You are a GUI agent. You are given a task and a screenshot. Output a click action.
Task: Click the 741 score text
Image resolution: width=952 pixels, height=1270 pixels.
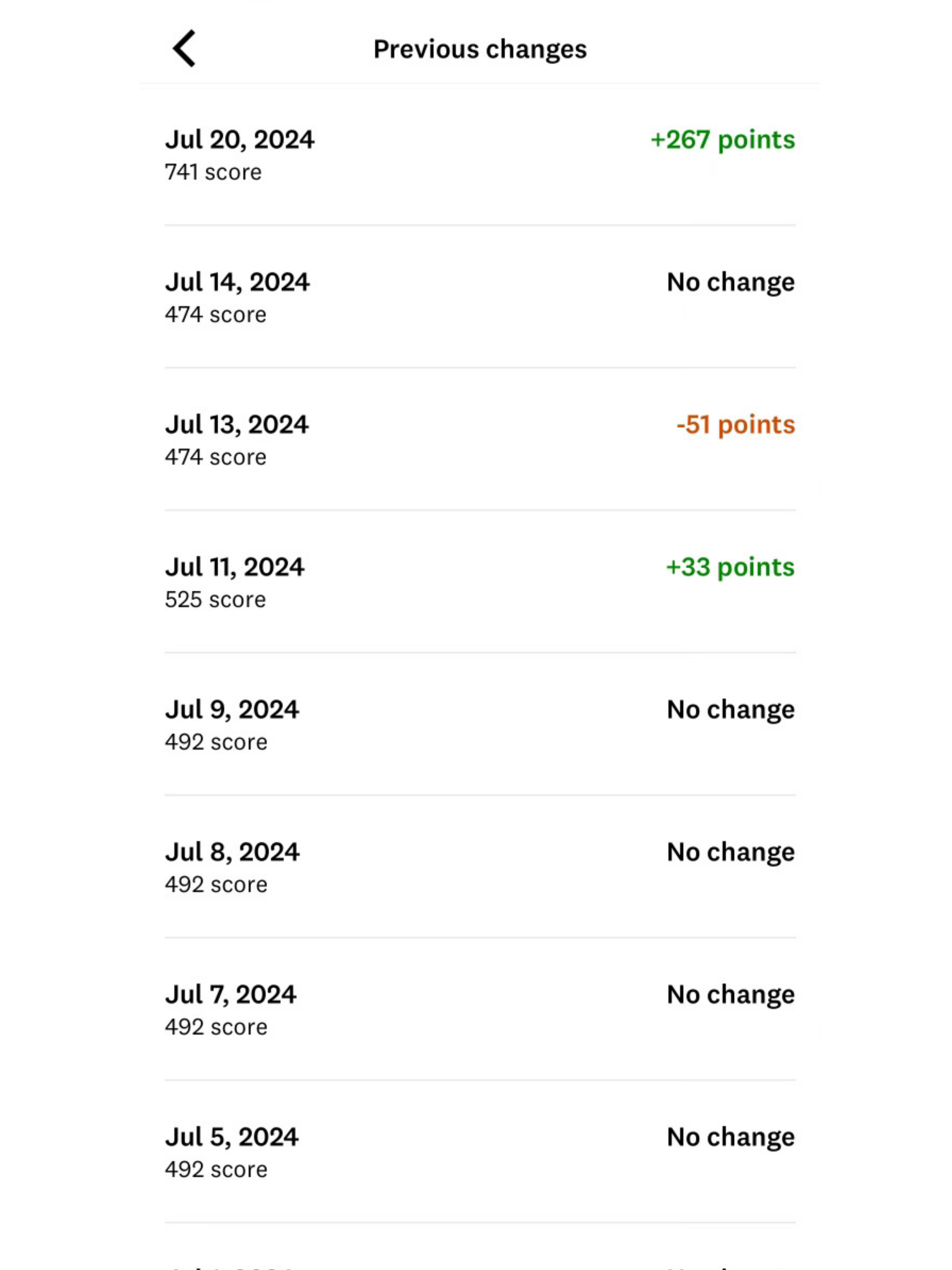[x=213, y=172]
